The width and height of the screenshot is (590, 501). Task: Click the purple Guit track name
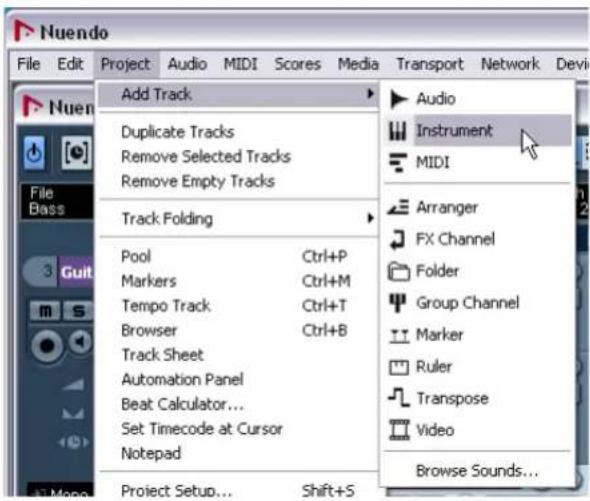coord(76,272)
